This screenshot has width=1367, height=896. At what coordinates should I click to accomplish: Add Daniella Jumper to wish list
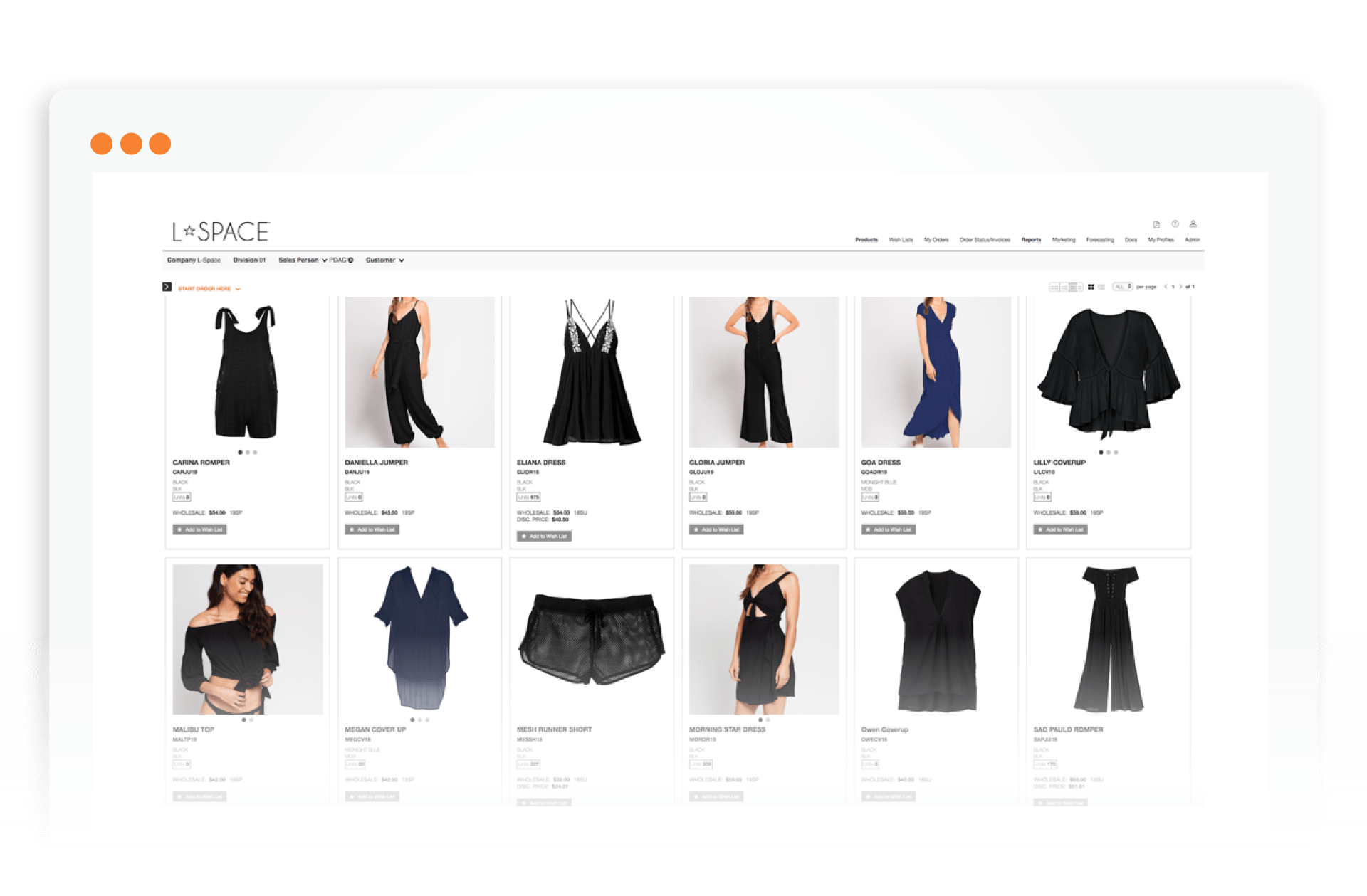coord(372,529)
